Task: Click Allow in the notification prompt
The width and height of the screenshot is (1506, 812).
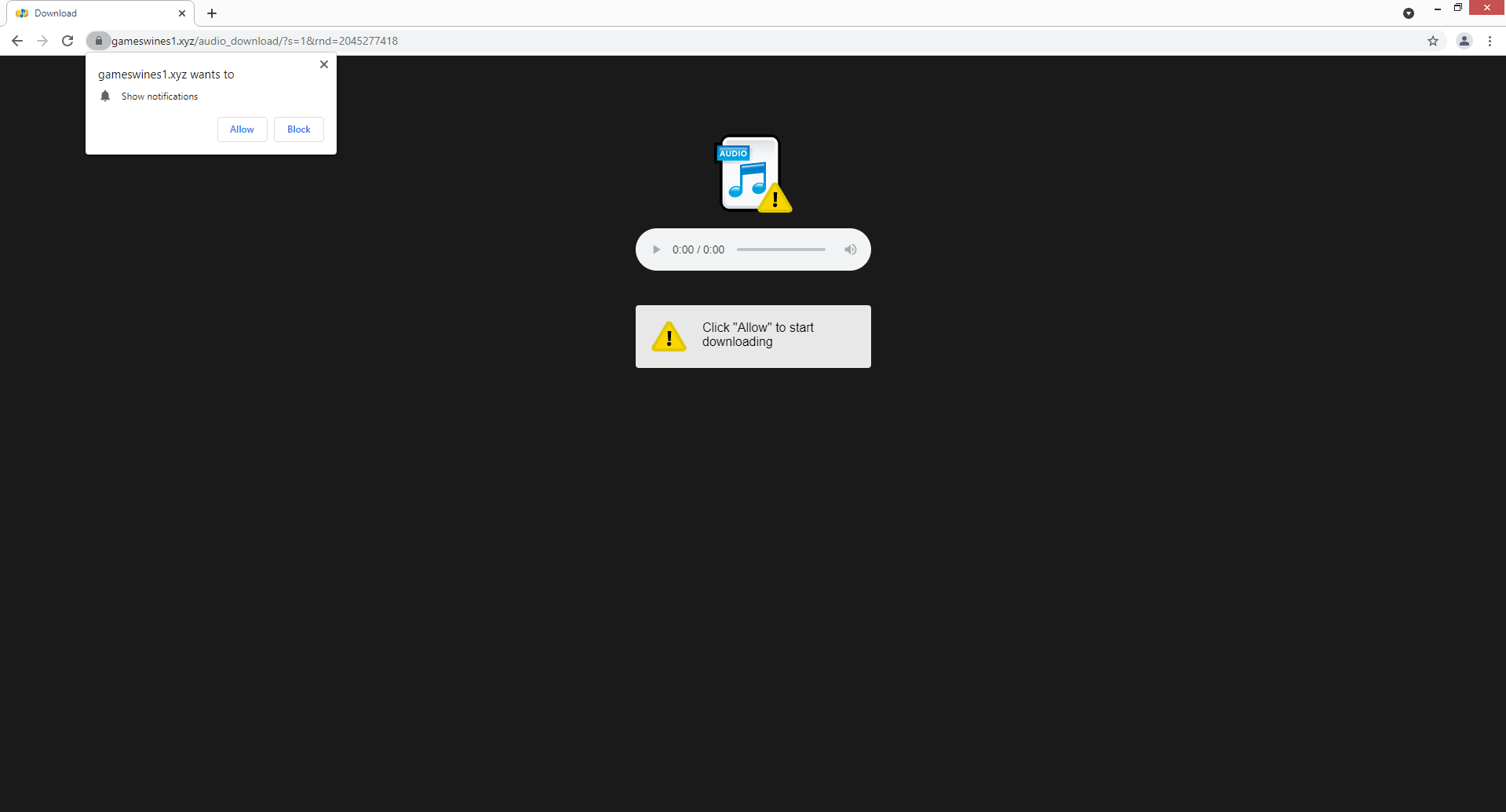Action: click(242, 129)
